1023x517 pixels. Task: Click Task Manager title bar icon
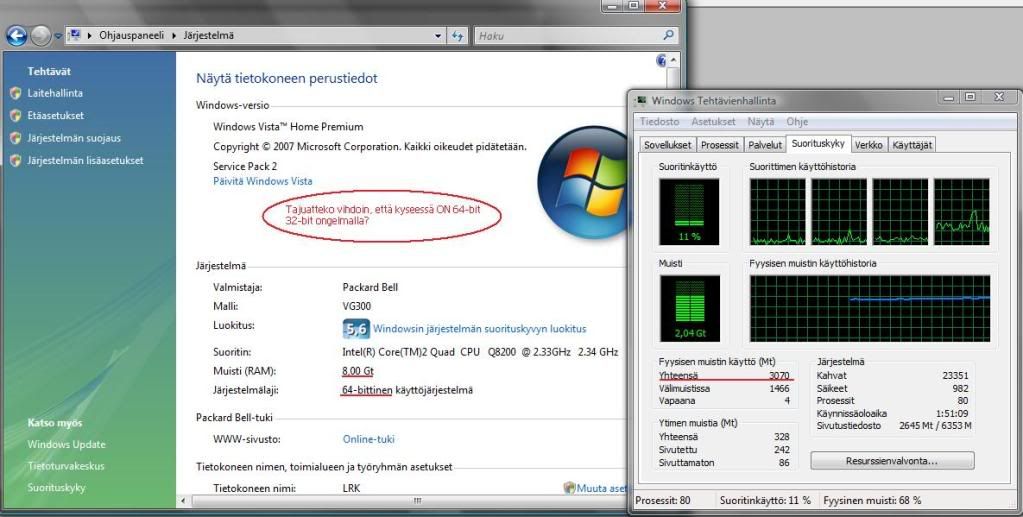coord(641,101)
